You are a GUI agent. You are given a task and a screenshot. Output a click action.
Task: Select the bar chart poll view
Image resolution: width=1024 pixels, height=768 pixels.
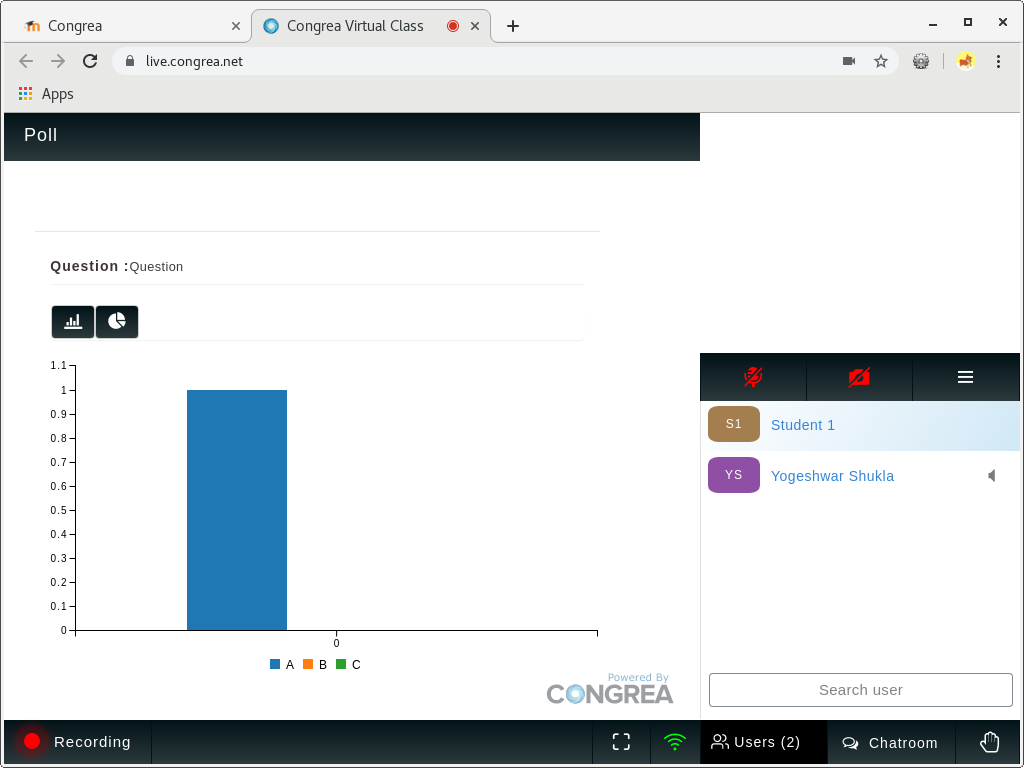click(72, 321)
